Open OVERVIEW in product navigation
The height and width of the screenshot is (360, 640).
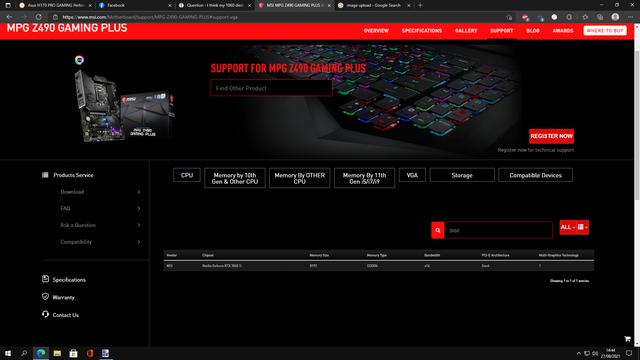point(376,31)
